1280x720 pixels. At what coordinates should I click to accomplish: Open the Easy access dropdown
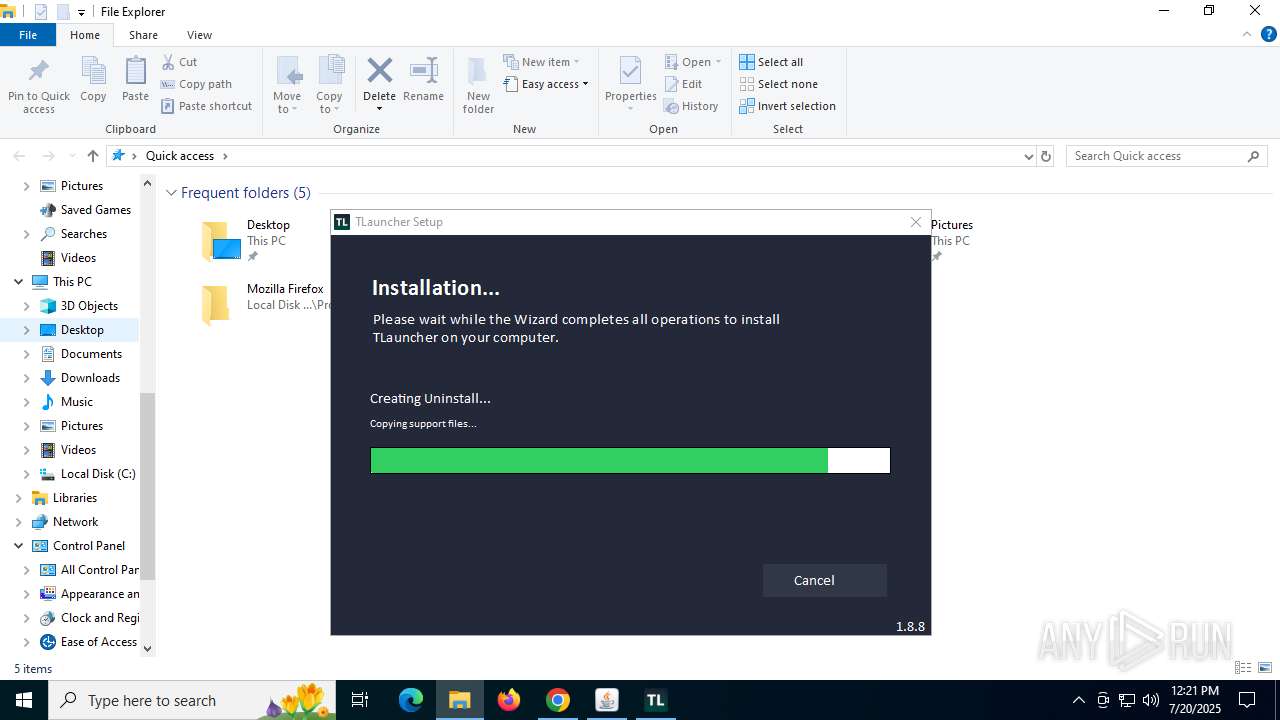[x=546, y=84]
